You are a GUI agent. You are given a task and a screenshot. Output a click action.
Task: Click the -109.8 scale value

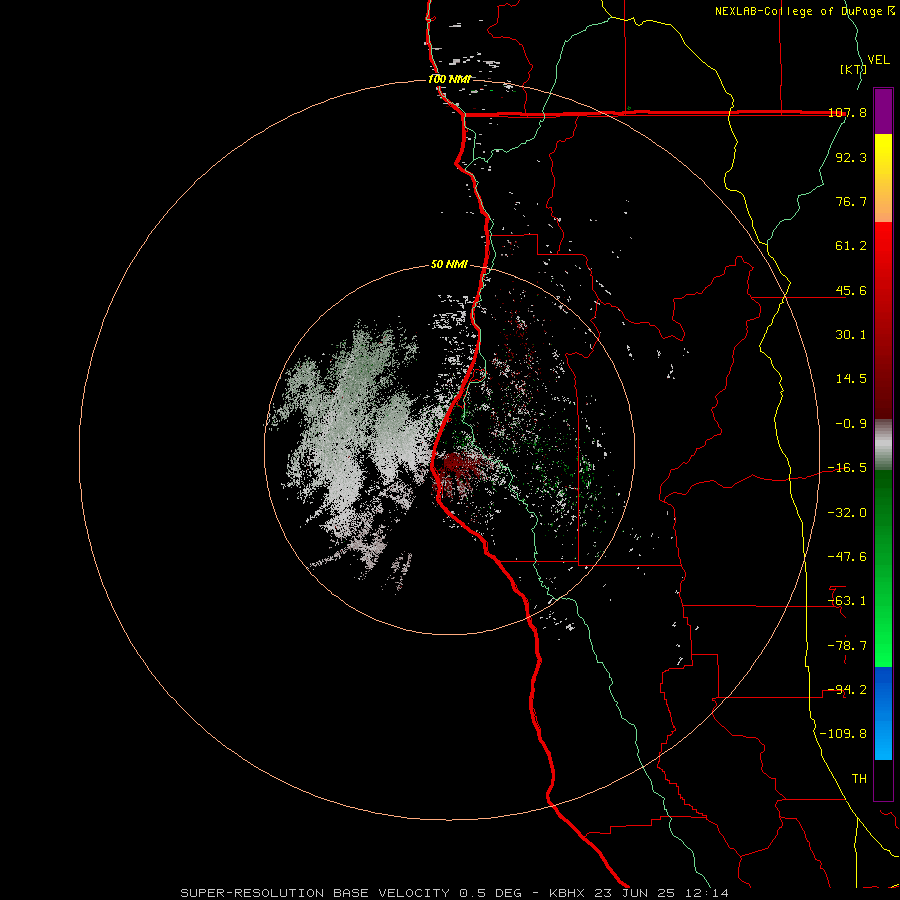pyautogui.click(x=844, y=734)
